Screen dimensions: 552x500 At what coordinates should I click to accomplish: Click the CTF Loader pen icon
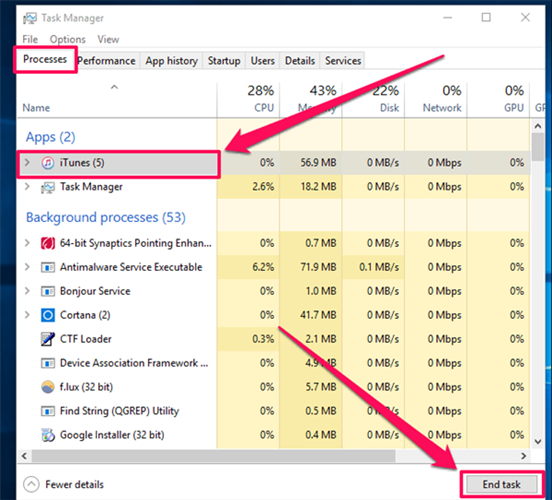pyautogui.click(x=48, y=339)
